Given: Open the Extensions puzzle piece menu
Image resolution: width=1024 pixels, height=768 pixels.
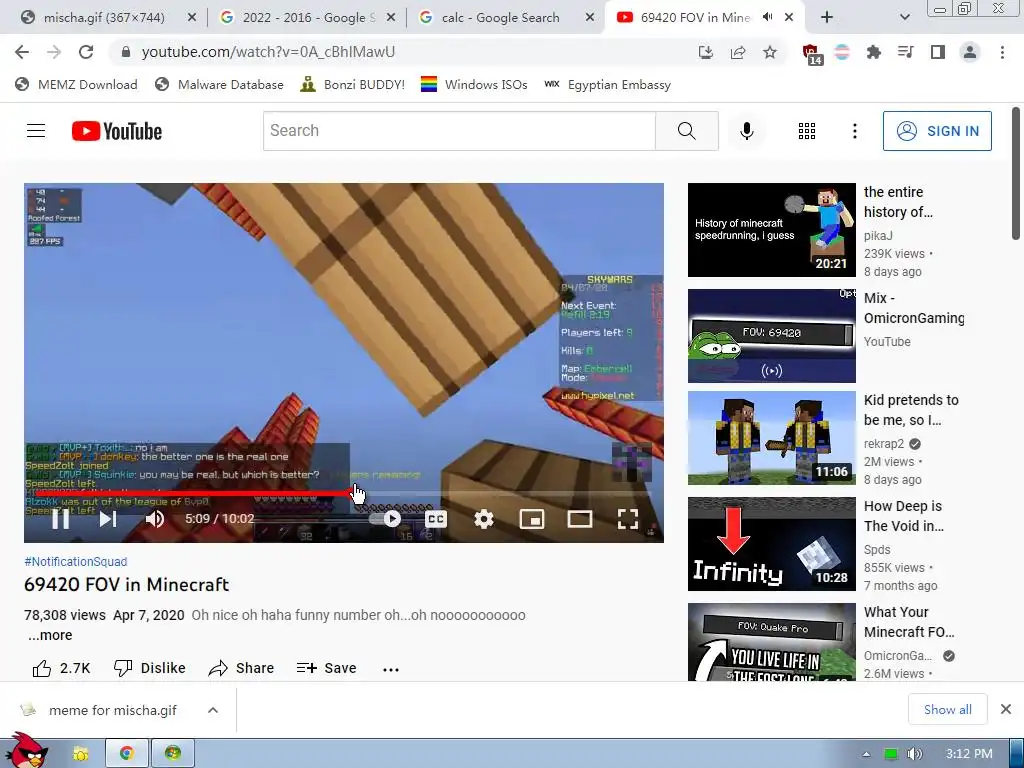Looking at the screenshot, I should pos(874,52).
